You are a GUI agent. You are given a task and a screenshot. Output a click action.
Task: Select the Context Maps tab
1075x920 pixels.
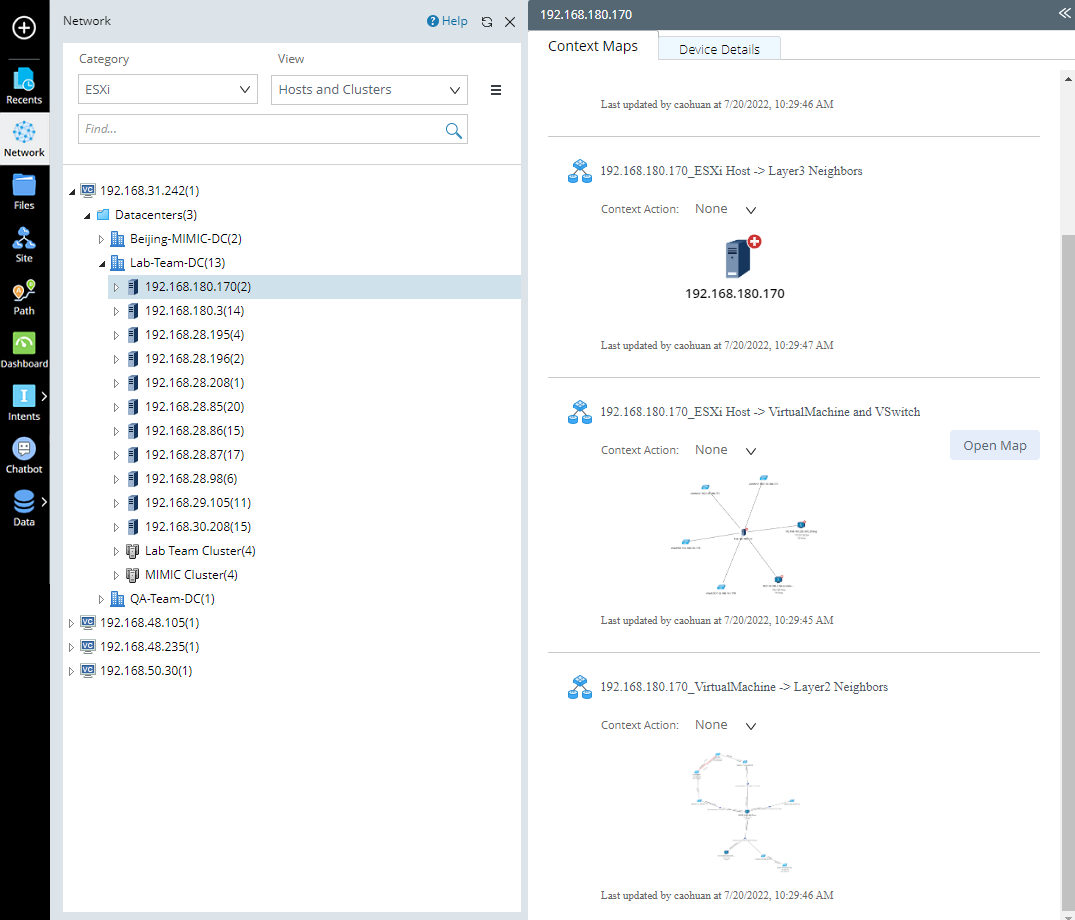click(x=593, y=47)
